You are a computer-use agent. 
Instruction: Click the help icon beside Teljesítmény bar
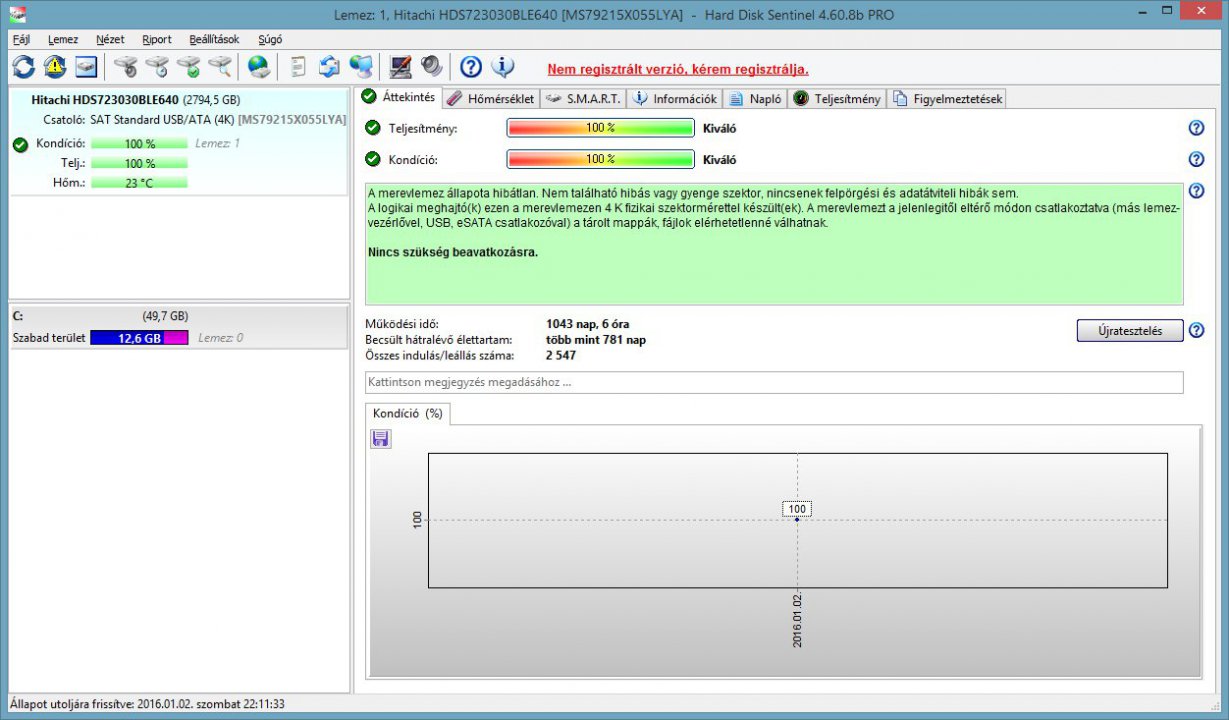coord(1195,128)
